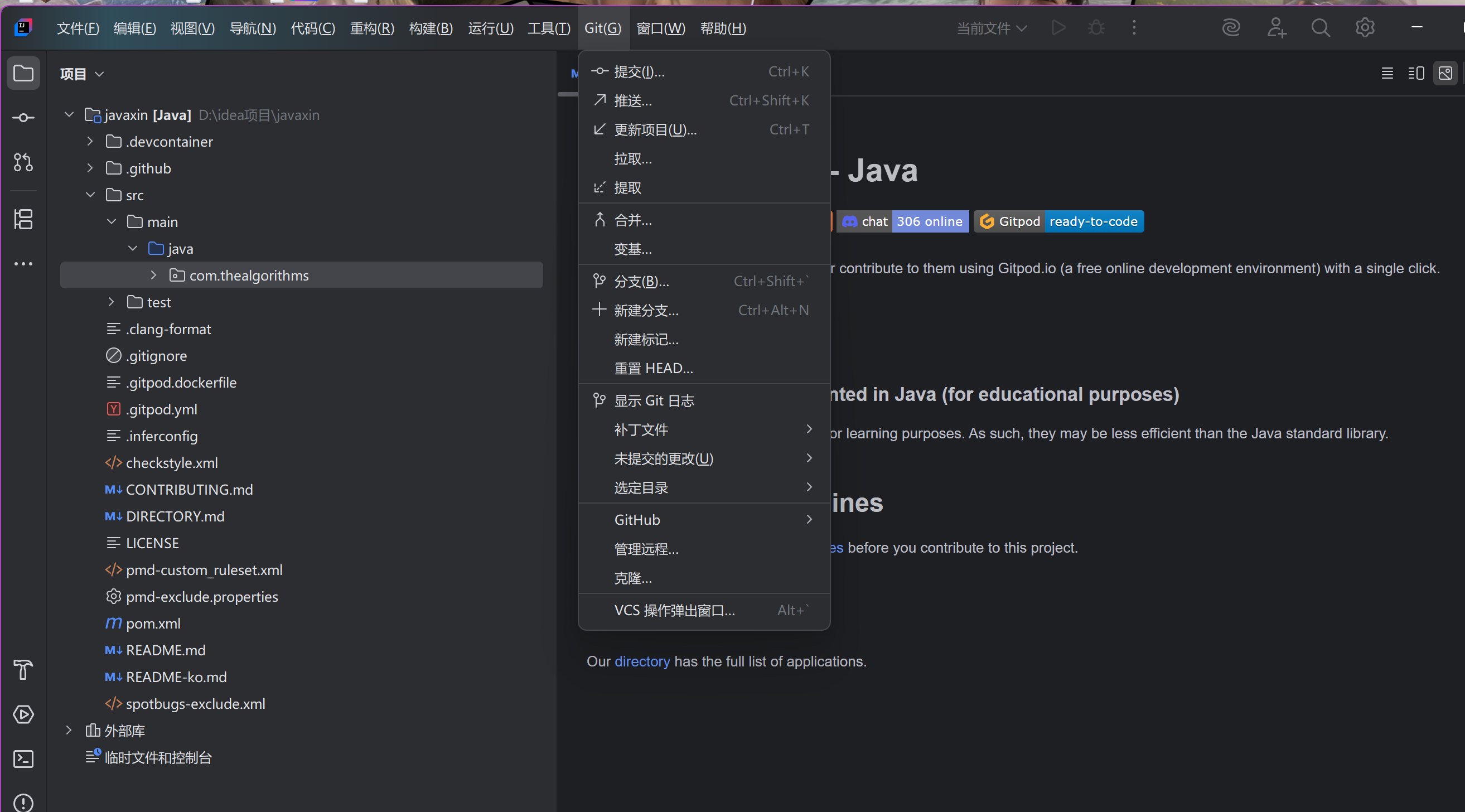Click the Gitpod ready-to-code badge
1465x812 pixels.
[x=1058, y=222]
